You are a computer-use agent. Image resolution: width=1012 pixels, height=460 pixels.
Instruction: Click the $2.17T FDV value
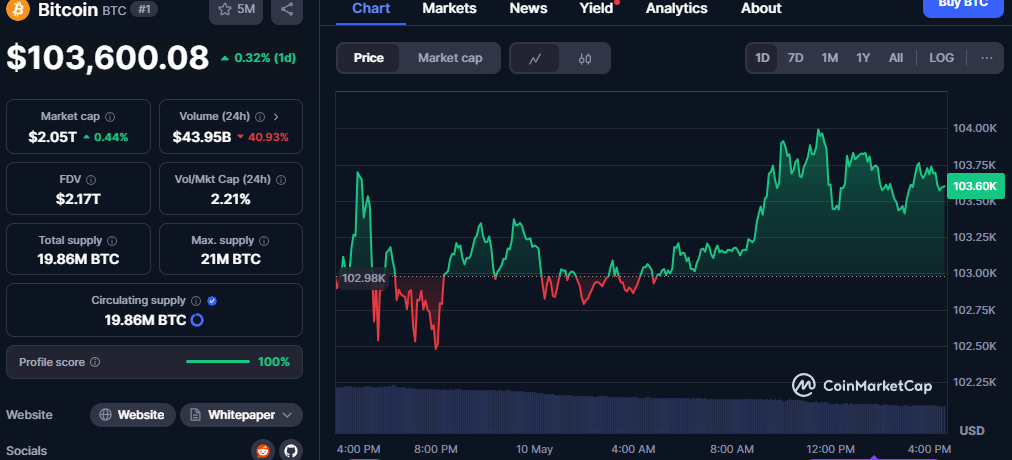coord(78,199)
